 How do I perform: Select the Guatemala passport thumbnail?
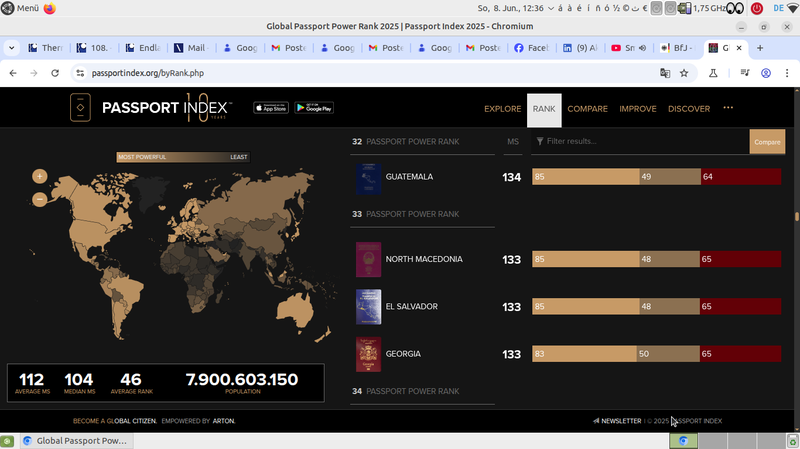(x=368, y=178)
